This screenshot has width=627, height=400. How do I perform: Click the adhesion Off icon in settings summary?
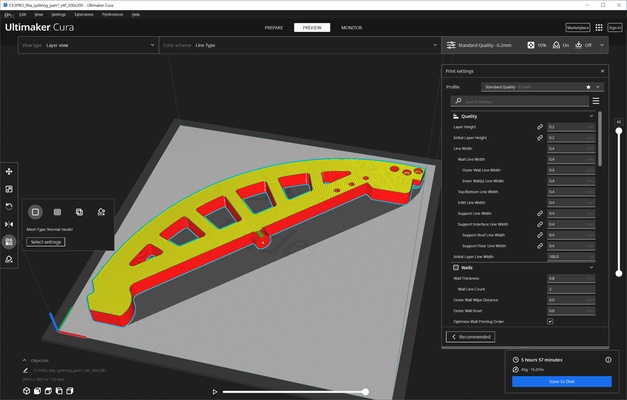579,45
